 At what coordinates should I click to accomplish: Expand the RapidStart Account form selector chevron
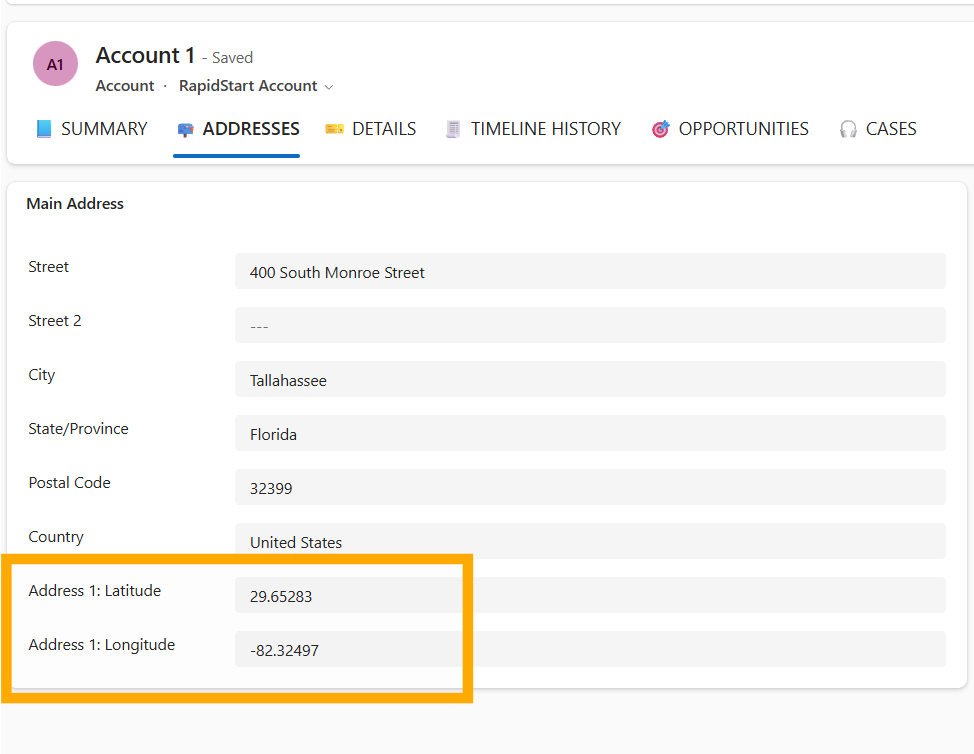click(328, 87)
